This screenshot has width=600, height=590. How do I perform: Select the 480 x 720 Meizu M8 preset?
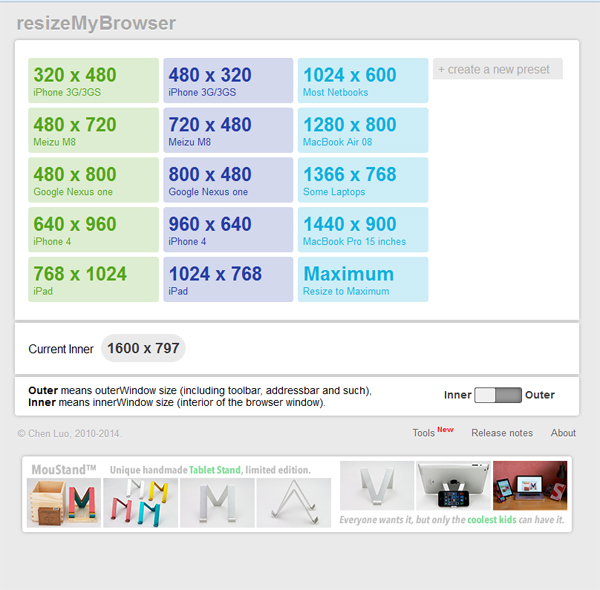pyautogui.click(x=93, y=130)
